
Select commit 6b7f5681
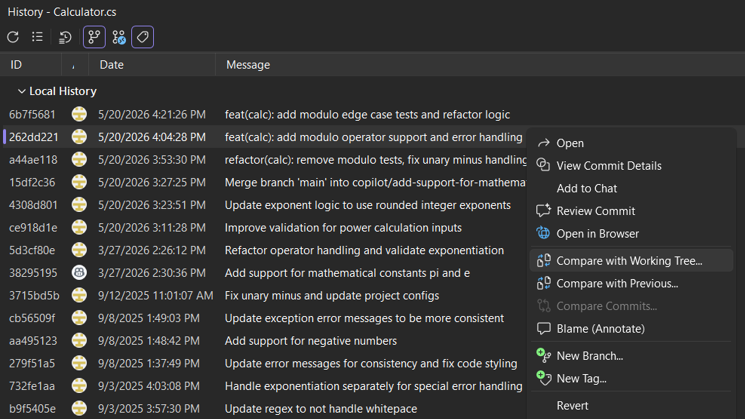tap(32, 114)
